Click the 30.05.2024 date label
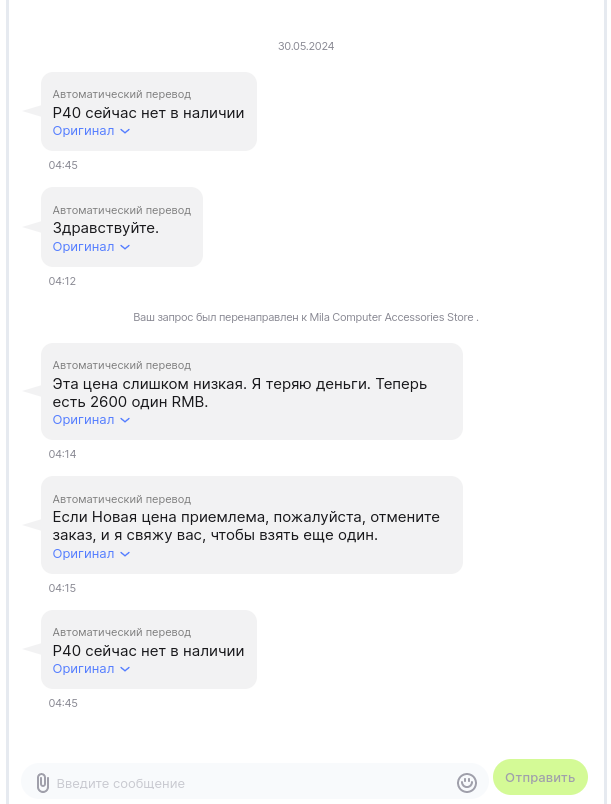Screen dimensions: 611x804 coord(306,46)
